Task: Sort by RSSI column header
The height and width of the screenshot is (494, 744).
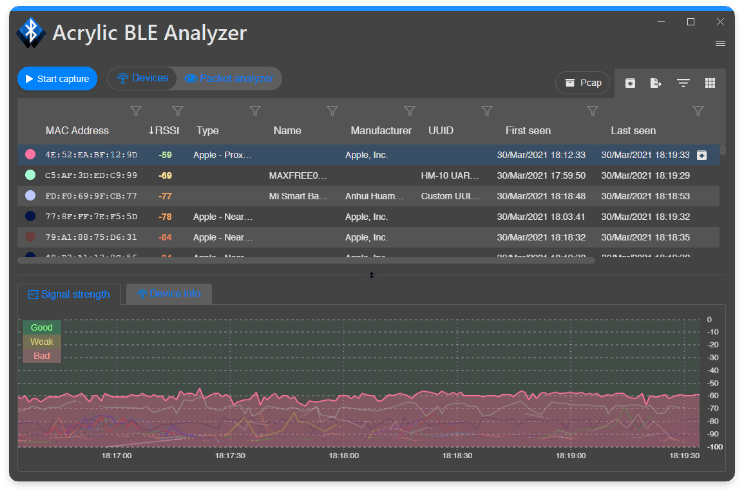Action: point(164,130)
